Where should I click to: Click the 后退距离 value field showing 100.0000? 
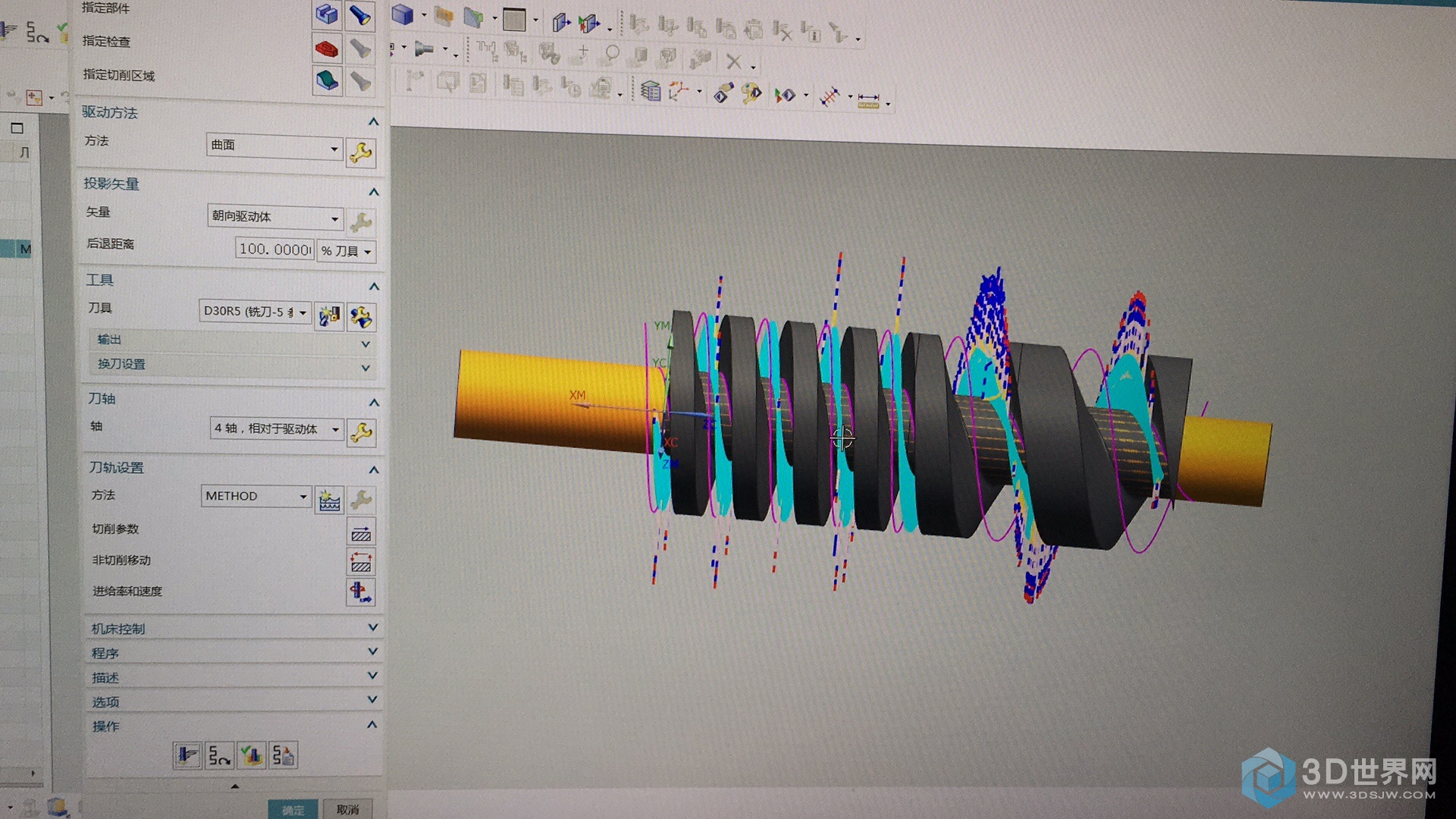[x=275, y=249]
